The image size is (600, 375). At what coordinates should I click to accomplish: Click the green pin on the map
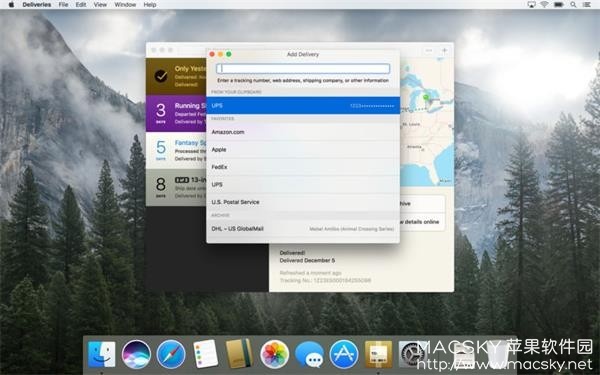[x=426, y=98]
